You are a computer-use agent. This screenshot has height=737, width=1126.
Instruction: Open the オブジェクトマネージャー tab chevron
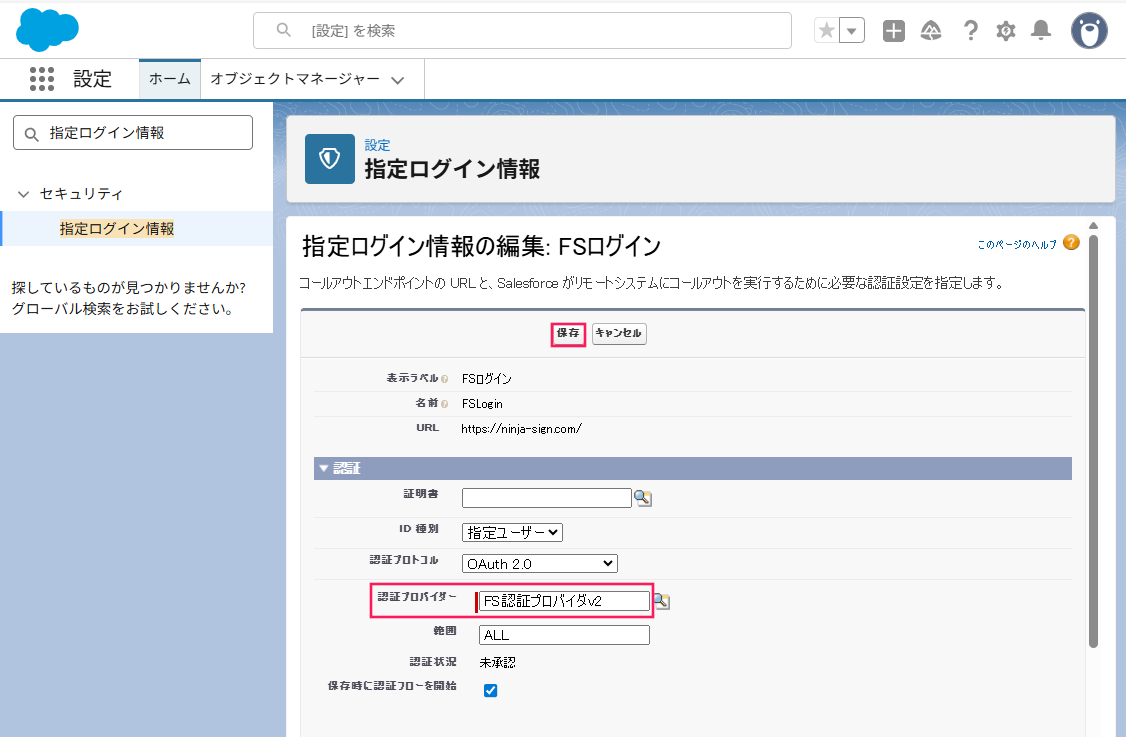[397, 80]
